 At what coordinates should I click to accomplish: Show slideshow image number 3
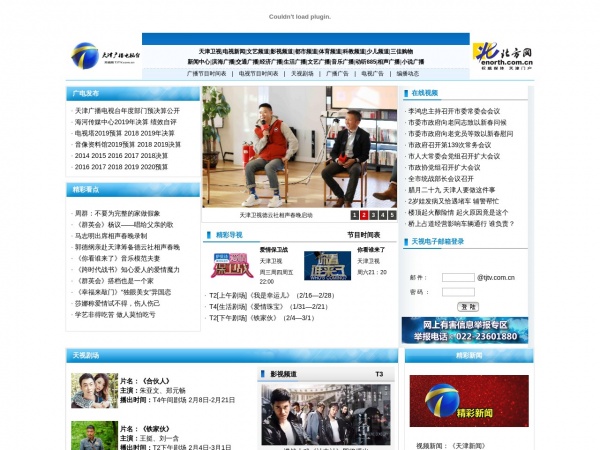tap(373, 215)
